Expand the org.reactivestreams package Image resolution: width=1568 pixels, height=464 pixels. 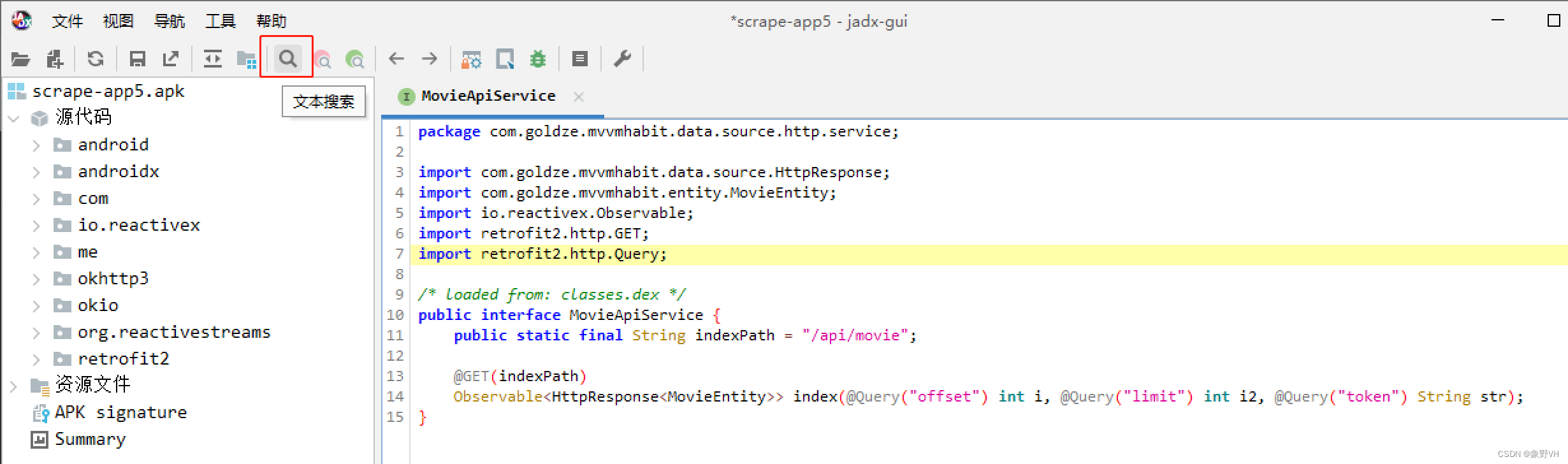pos(36,333)
